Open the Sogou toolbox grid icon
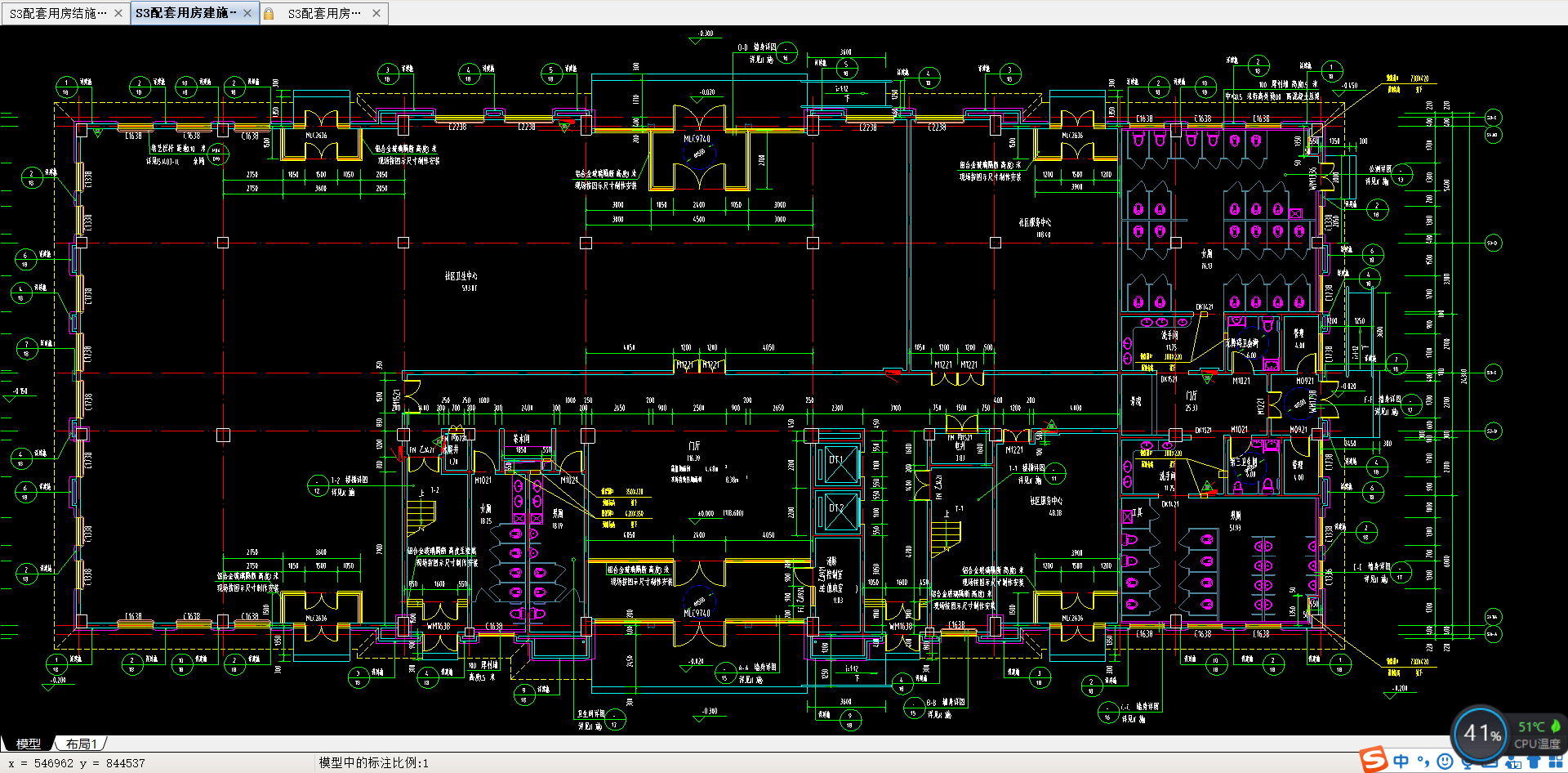 [1555, 762]
